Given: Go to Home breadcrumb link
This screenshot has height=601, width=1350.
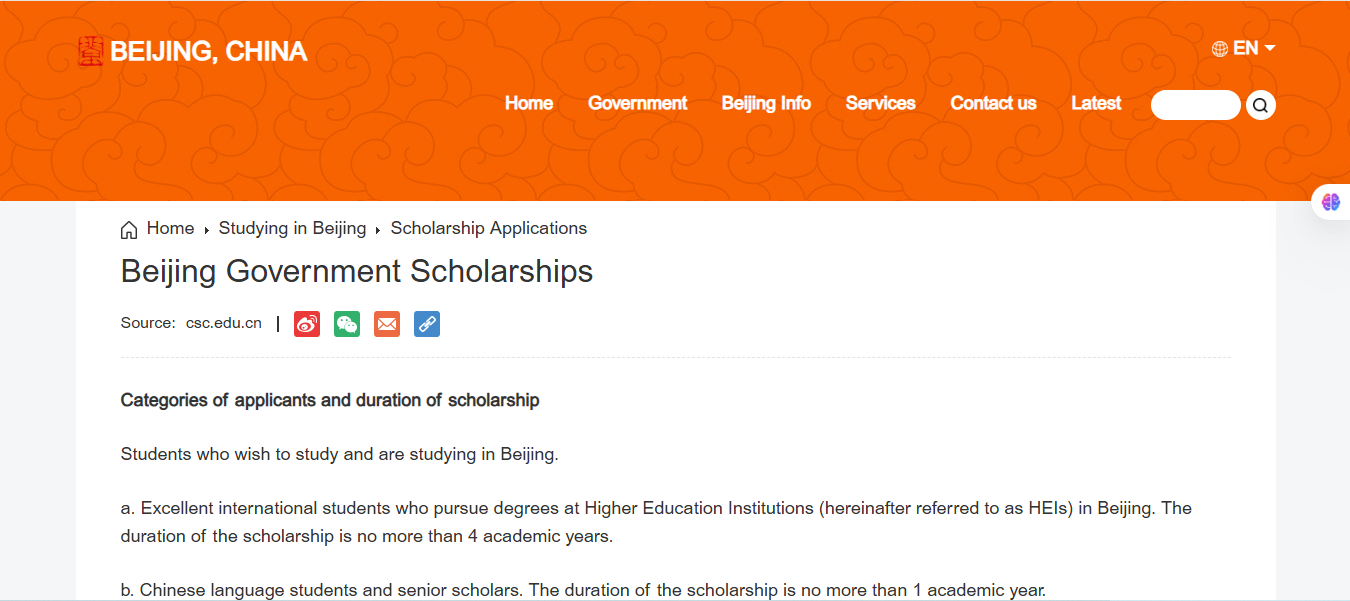Looking at the screenshot, I should tap(170, 229).
